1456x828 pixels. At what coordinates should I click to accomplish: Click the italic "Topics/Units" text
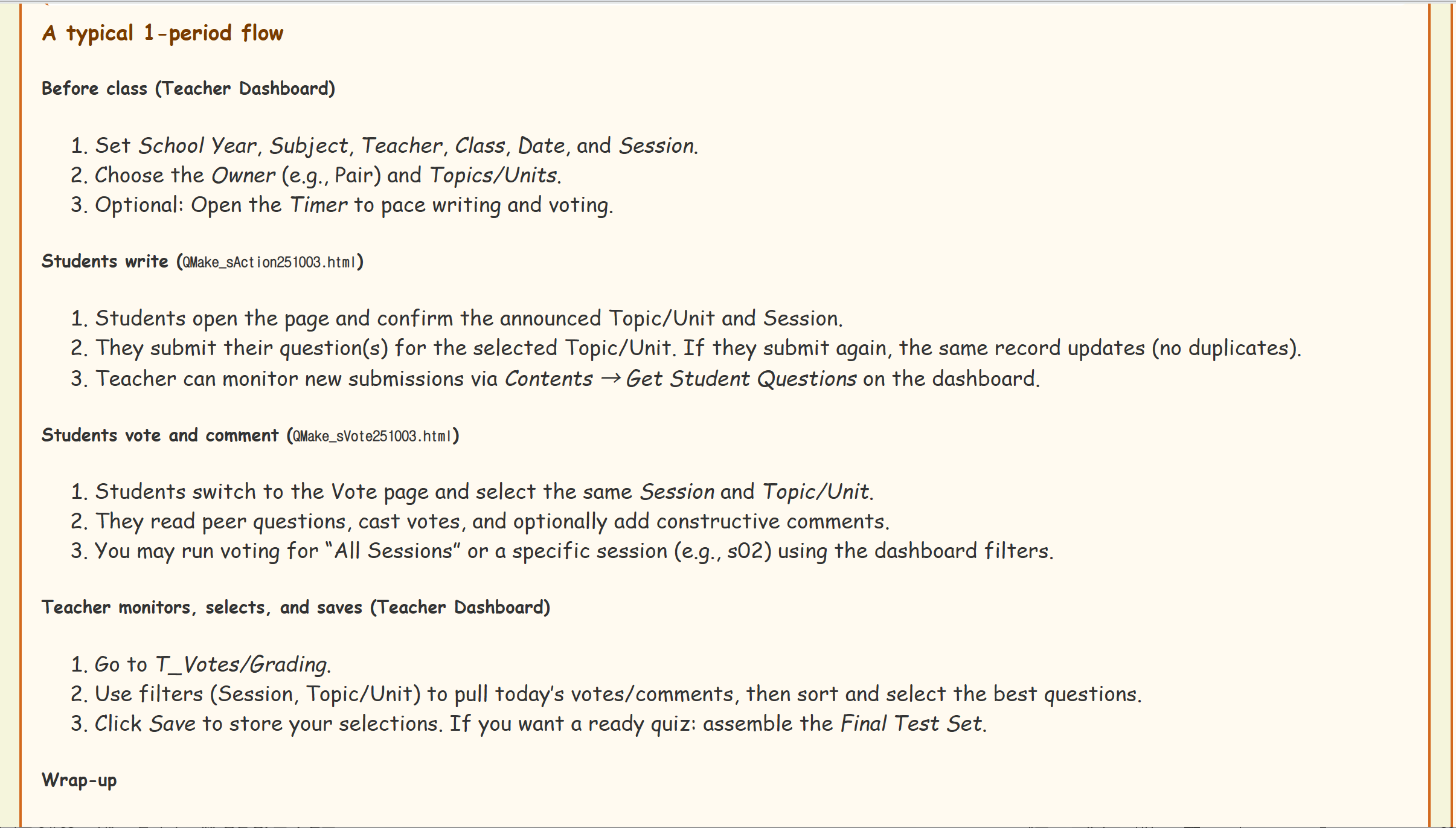493,176
